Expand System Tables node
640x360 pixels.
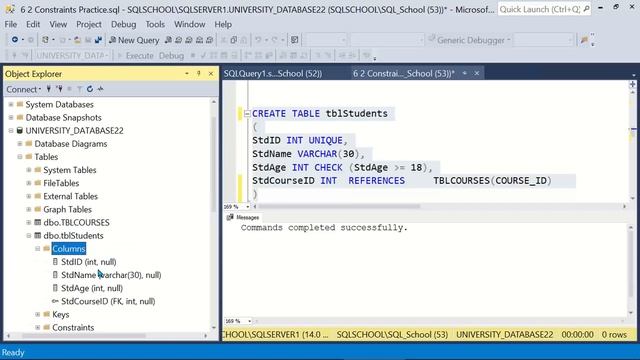click(x=29, y=170)
